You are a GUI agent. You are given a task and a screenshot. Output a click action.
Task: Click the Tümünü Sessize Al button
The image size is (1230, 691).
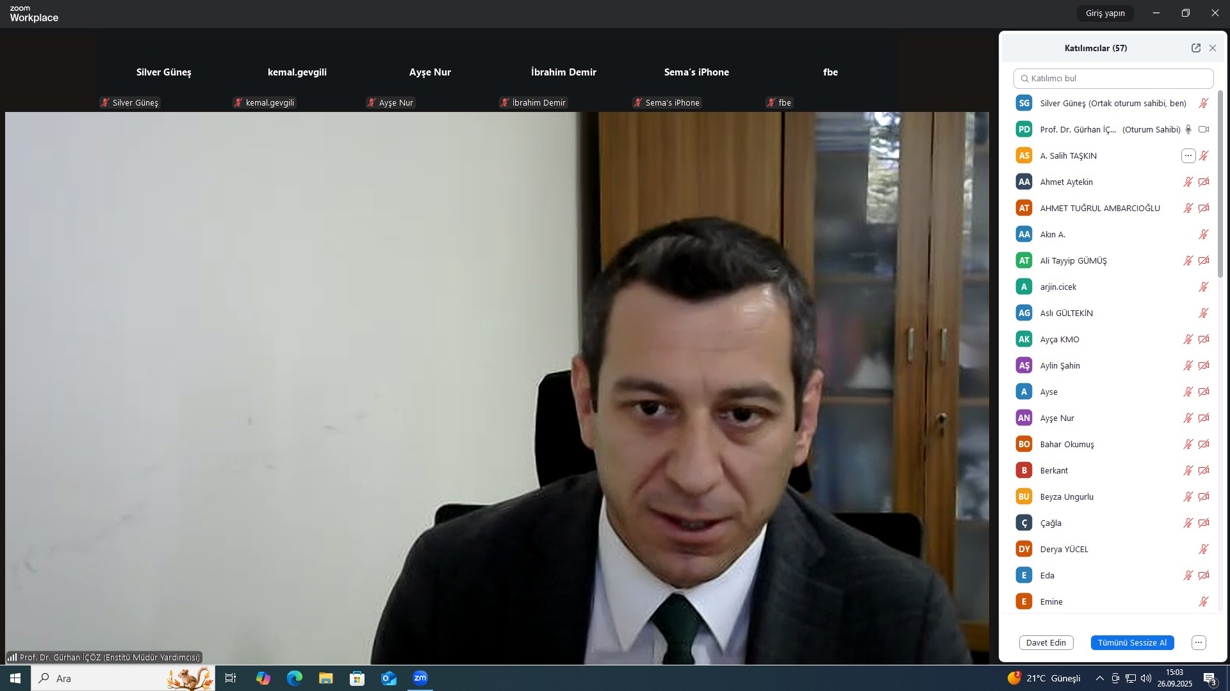click(1132, 643)
